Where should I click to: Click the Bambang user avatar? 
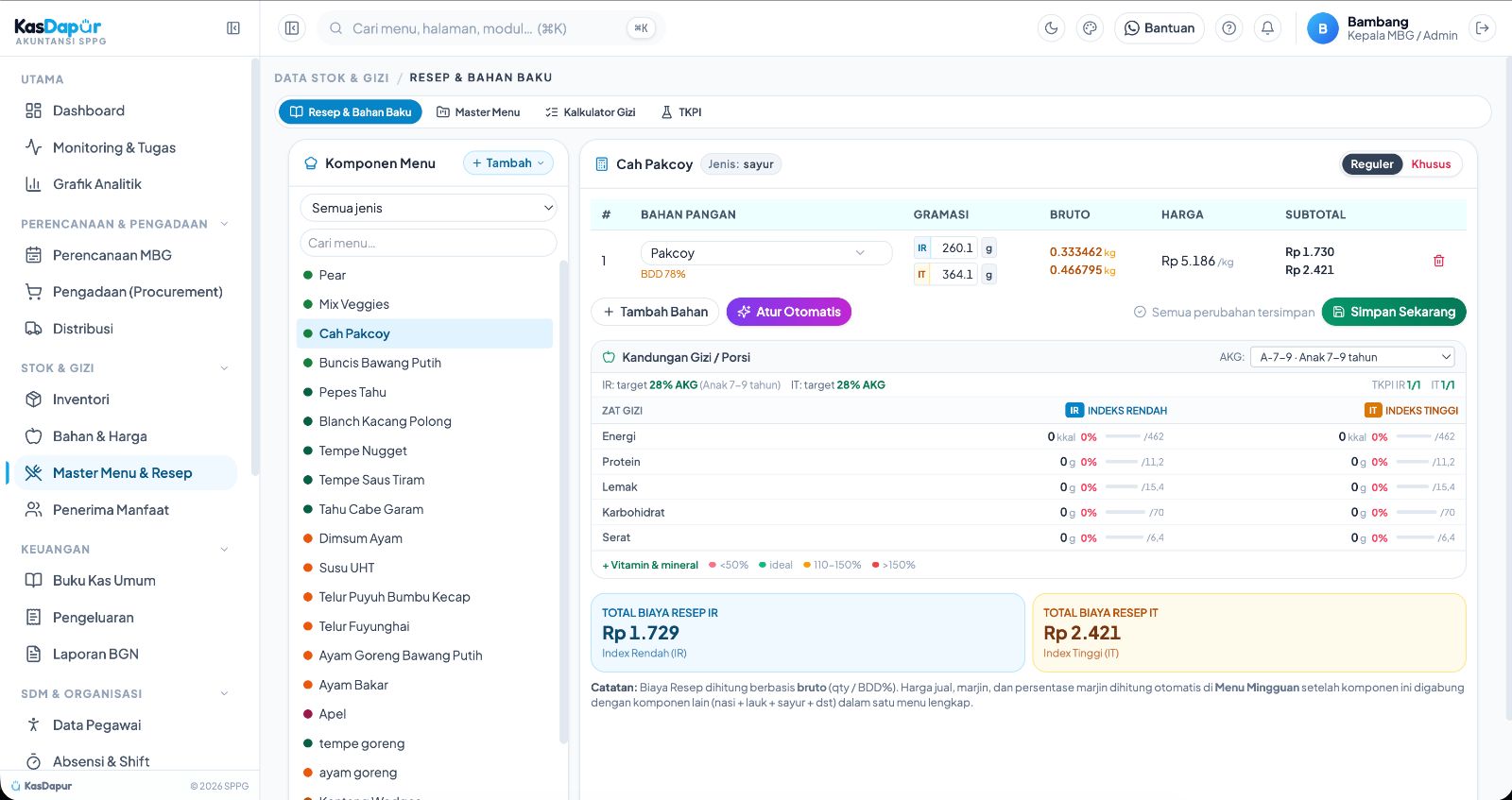pos(1323,28)
